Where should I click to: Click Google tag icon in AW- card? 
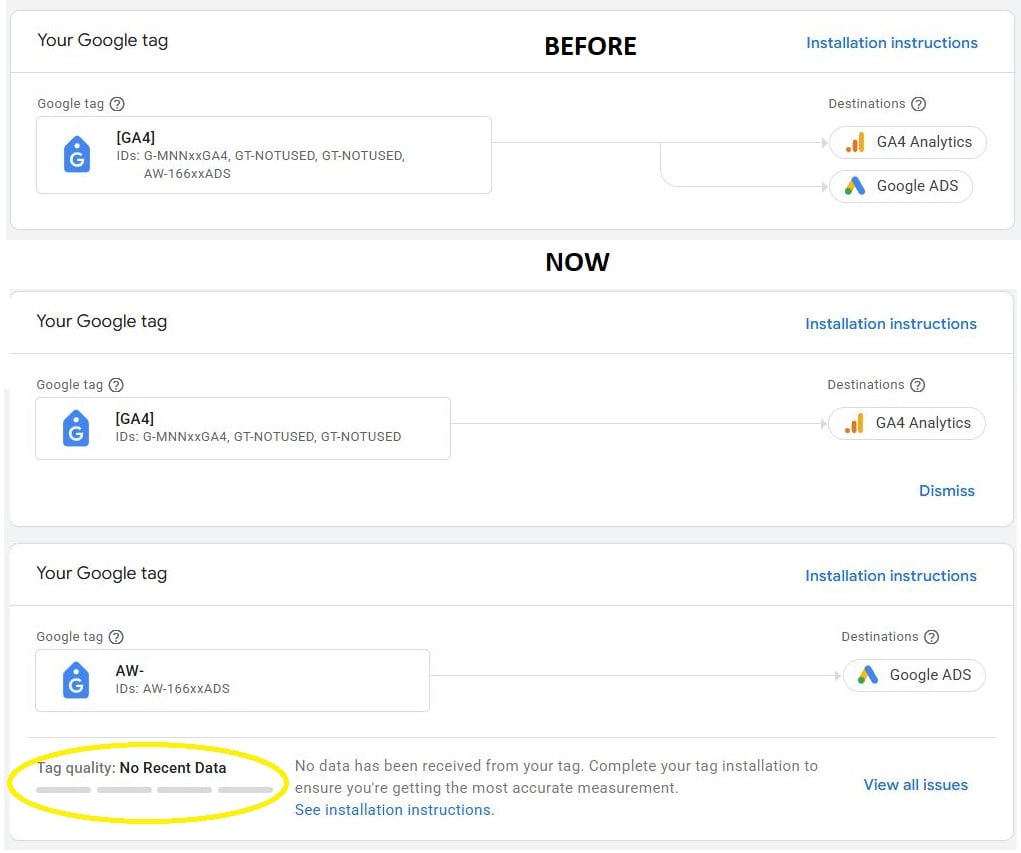76,681
